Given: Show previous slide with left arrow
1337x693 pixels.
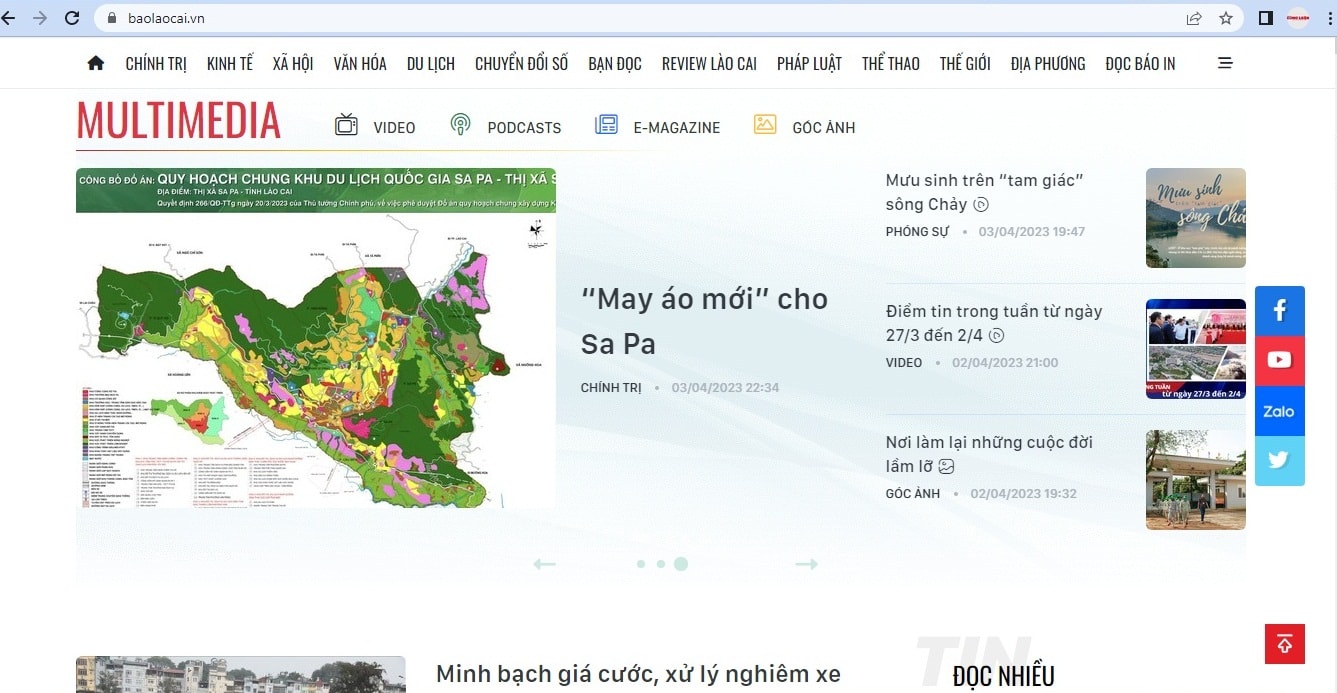Looking at the screenshot, I should tap(544, 564).
